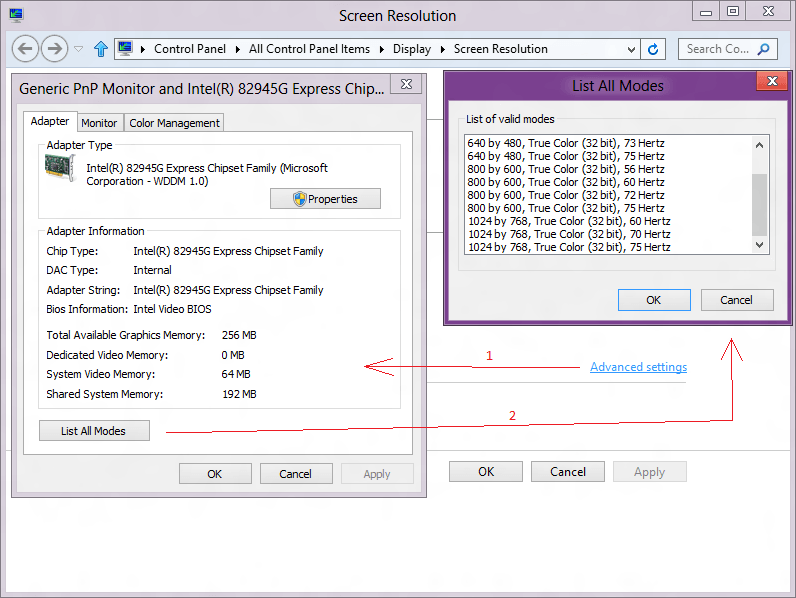Screen dimensions: 796x598
Task: Expand the address bar history dropdown
Action: tap(631, 49)
